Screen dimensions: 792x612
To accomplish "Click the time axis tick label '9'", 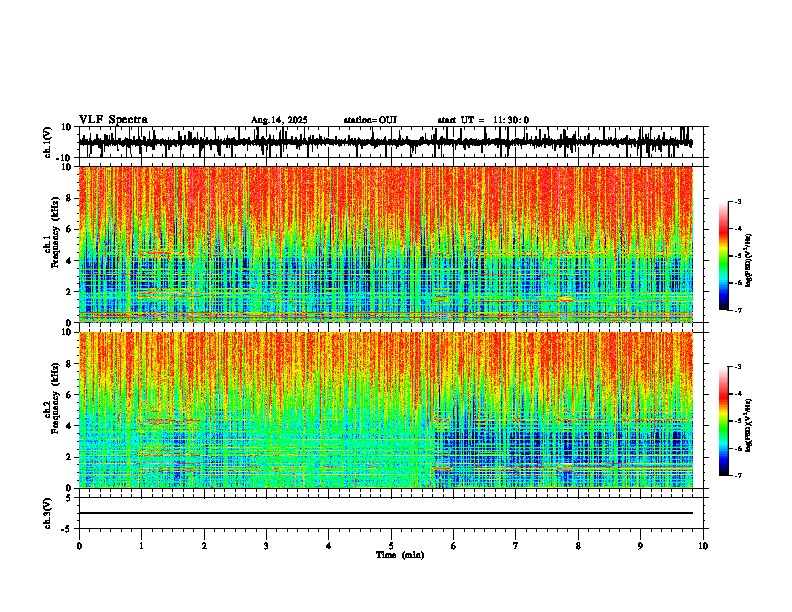I will pos(640,545).
